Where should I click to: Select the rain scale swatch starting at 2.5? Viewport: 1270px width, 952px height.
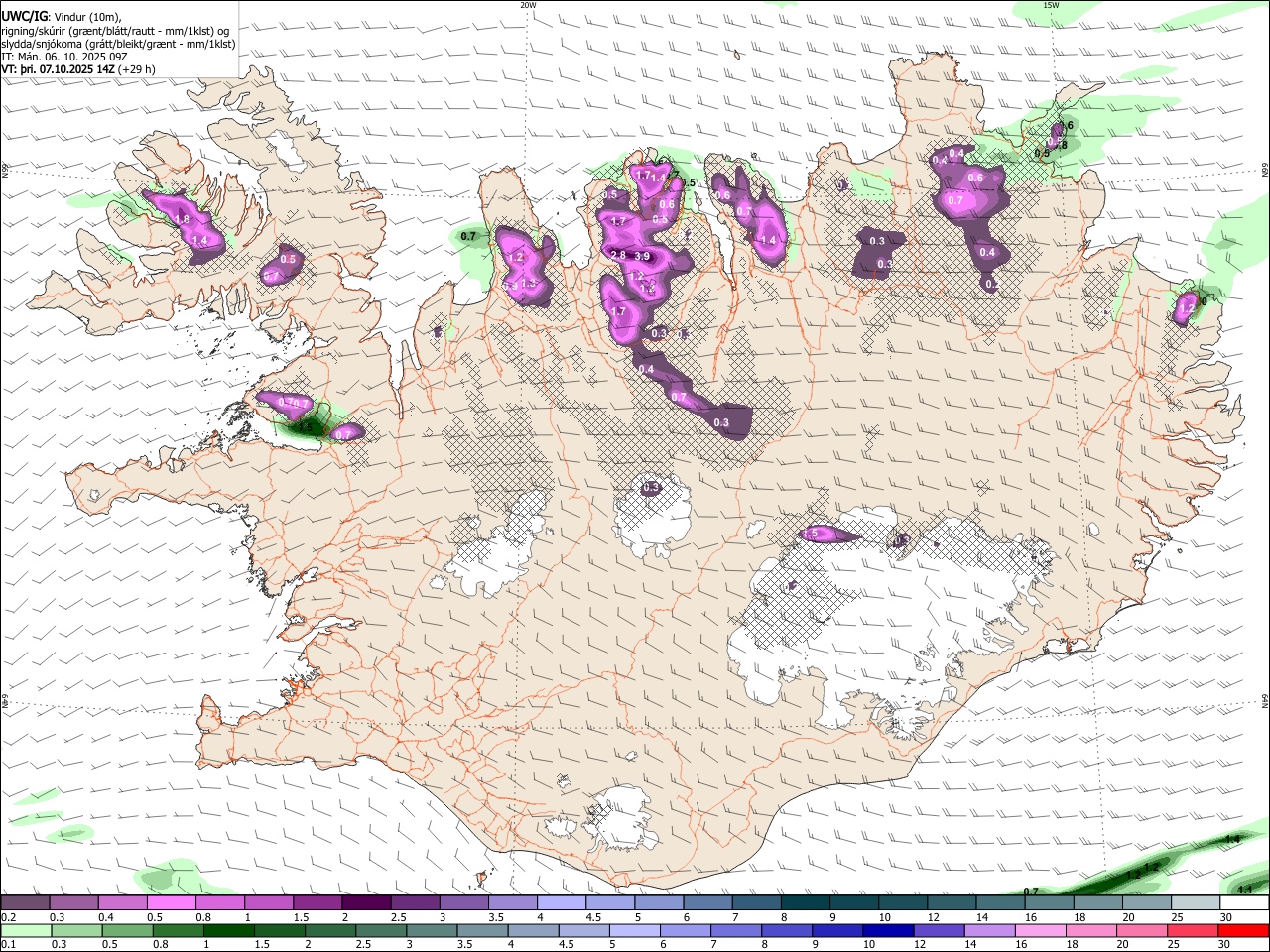pos(381,930)
